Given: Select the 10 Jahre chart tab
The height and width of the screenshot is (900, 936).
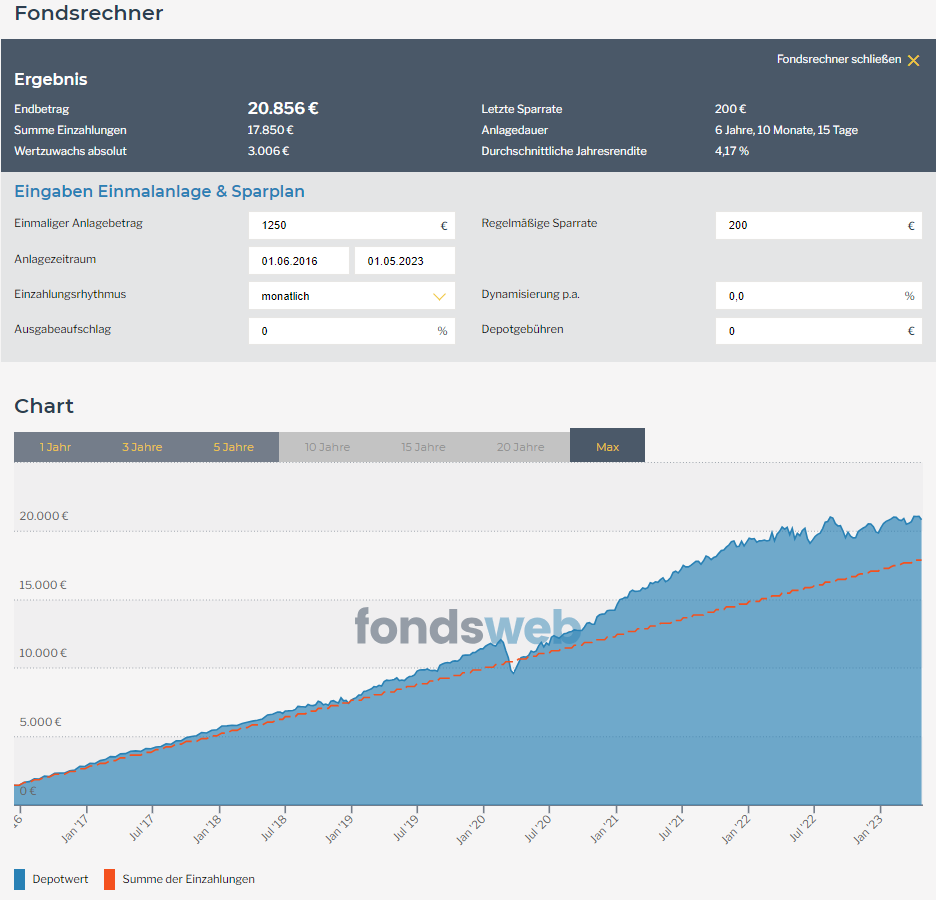Looking at the screenshot, I should [x=327, y=447].
